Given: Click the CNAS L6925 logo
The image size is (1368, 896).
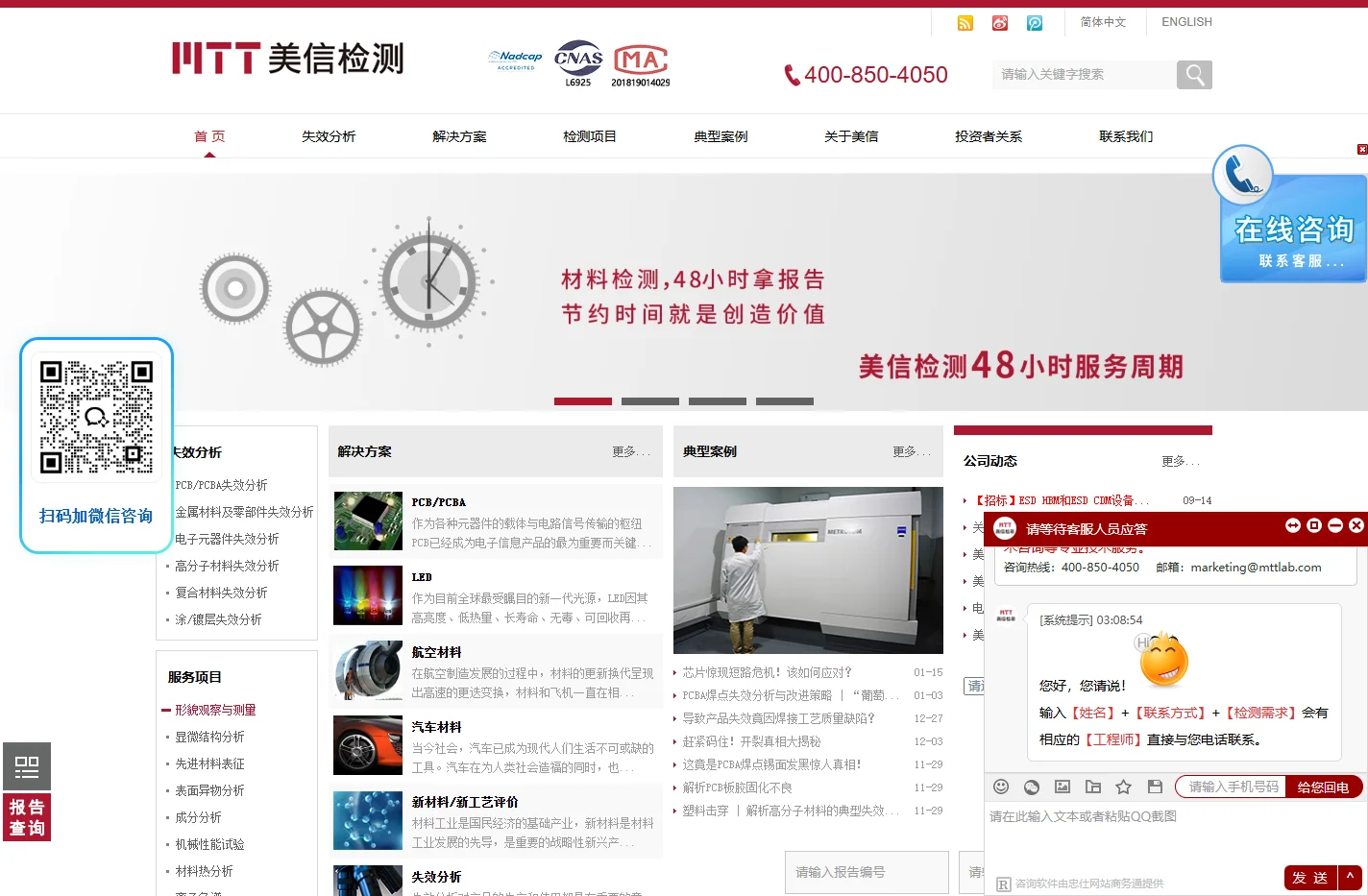Looking at the screenshot, I should tap(578, 63).
